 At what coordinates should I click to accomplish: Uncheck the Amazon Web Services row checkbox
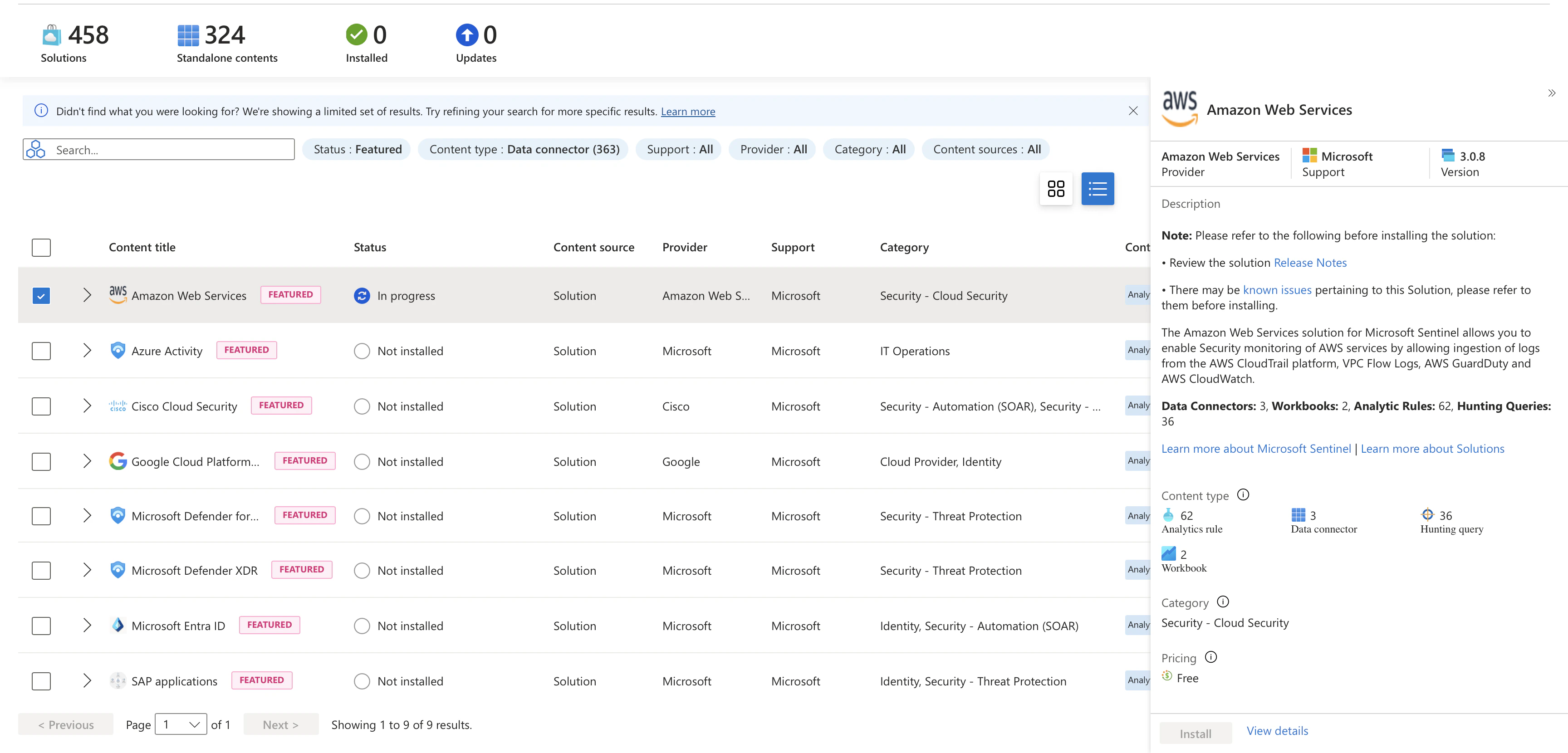41,295
